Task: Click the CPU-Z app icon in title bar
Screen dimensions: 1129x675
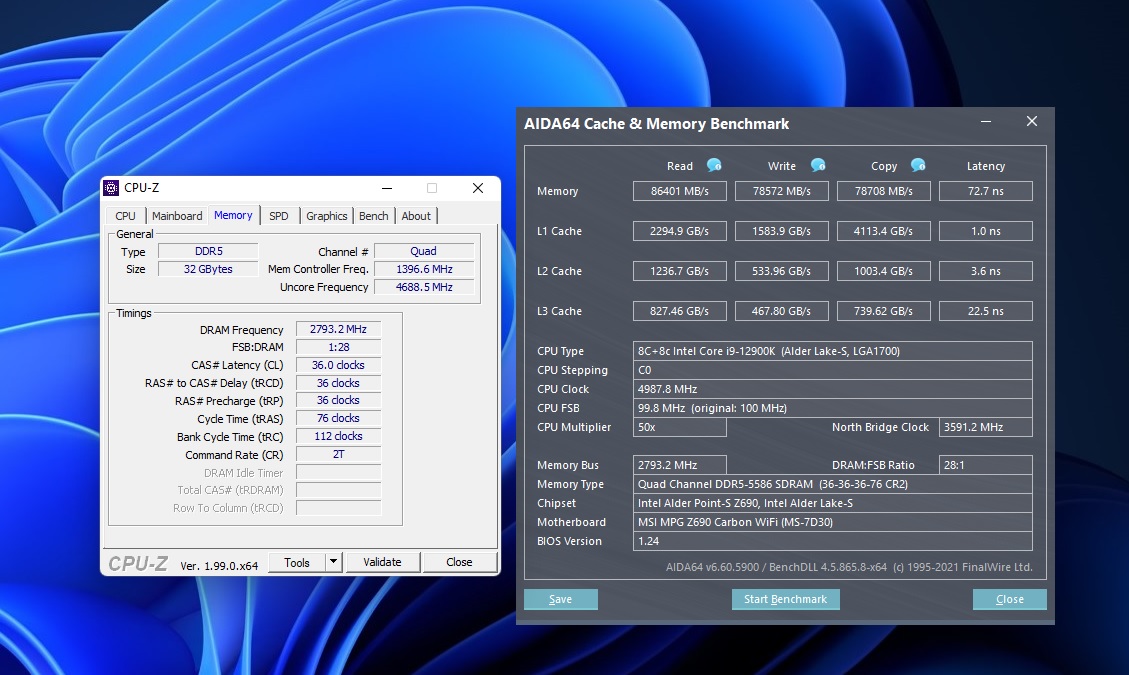Action: pos(111,188)
